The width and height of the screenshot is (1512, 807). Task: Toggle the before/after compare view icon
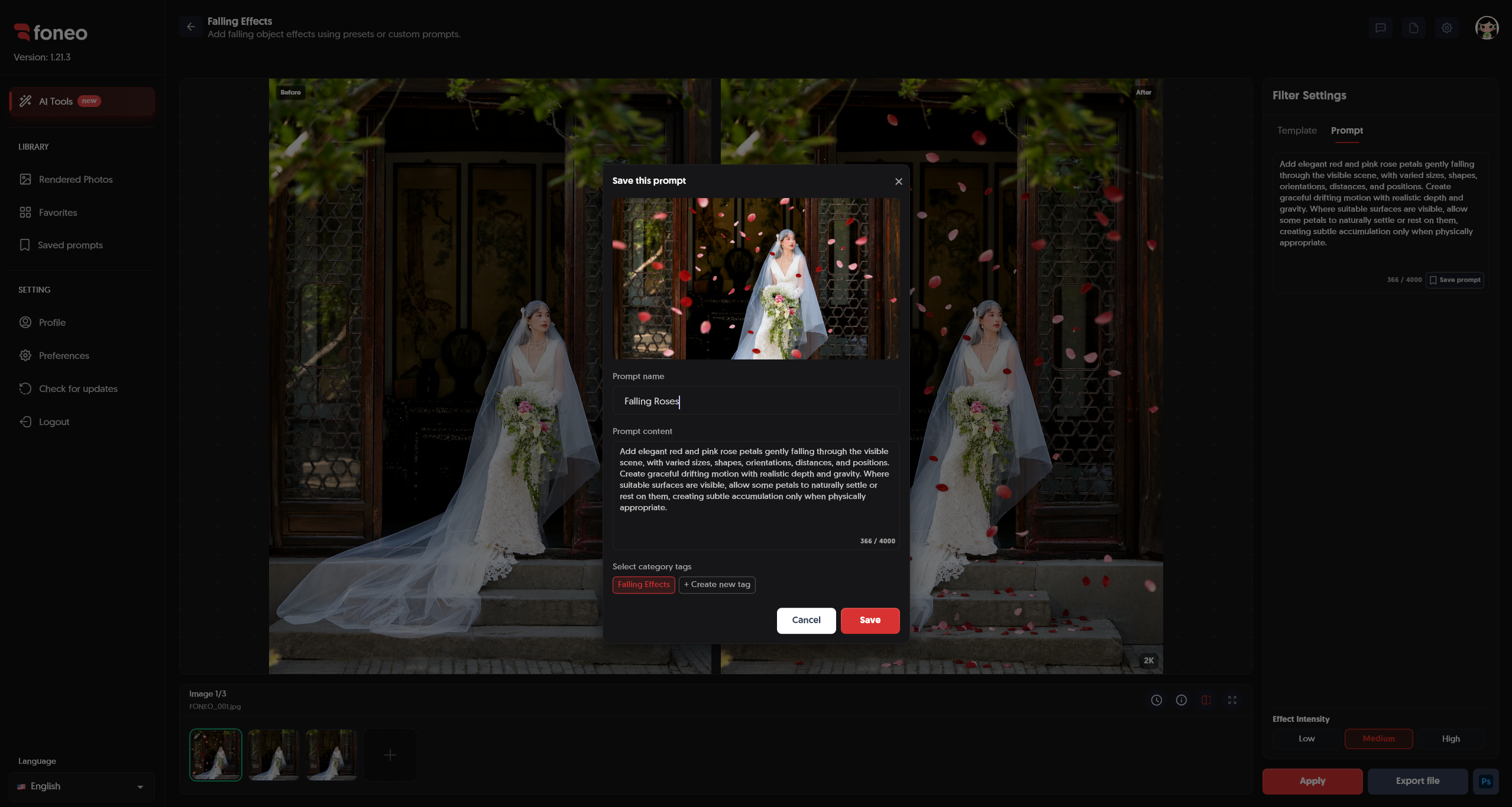point(1206,700)
